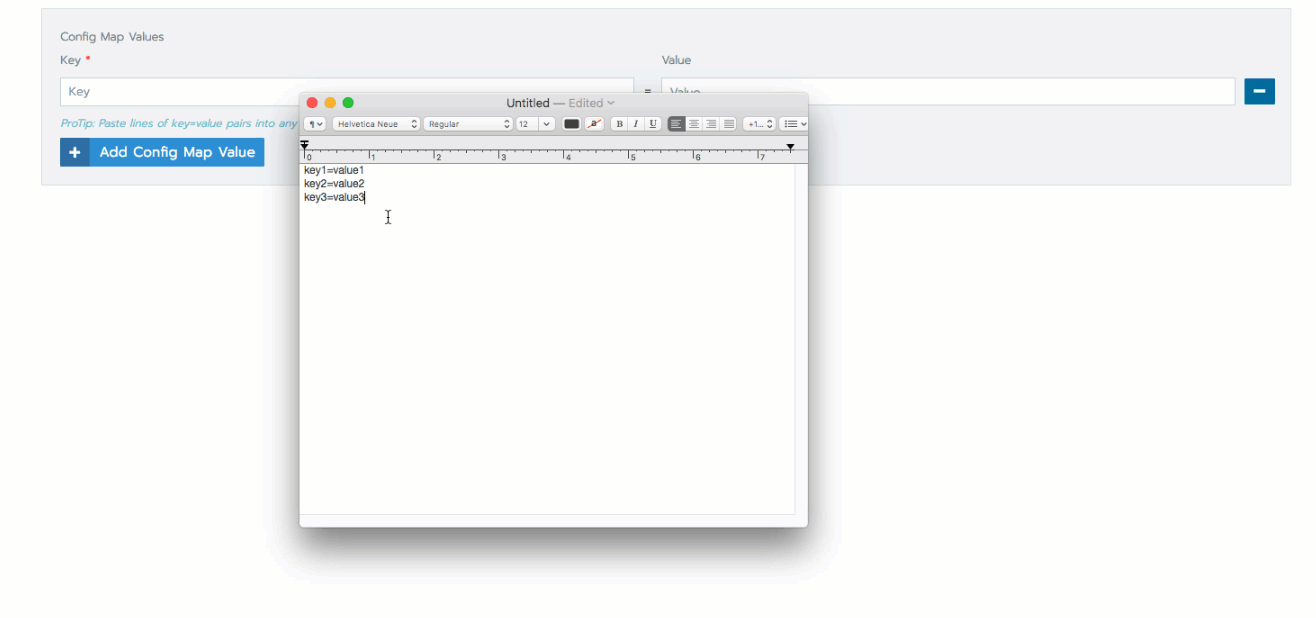Open the paragraph styles menu
1316x618 pixels.
click(x=313, y=123)
